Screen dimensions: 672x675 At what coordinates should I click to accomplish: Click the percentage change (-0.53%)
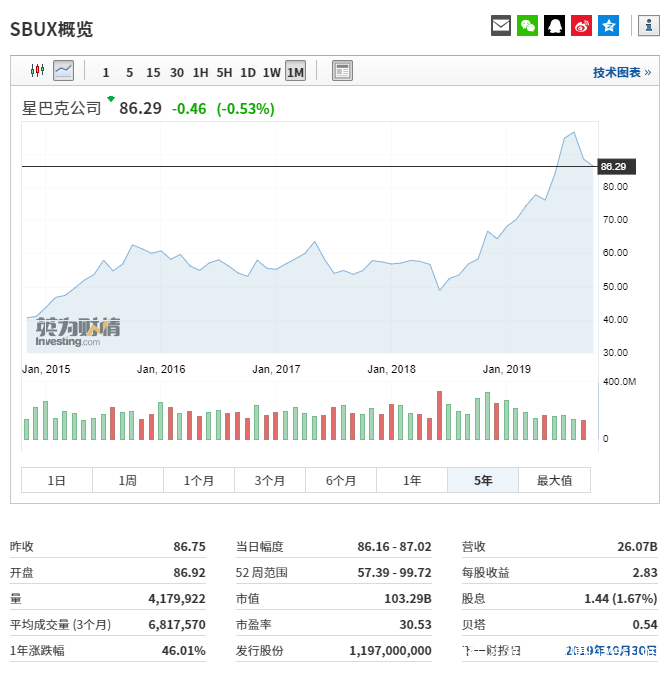click(x=245, y=109)
